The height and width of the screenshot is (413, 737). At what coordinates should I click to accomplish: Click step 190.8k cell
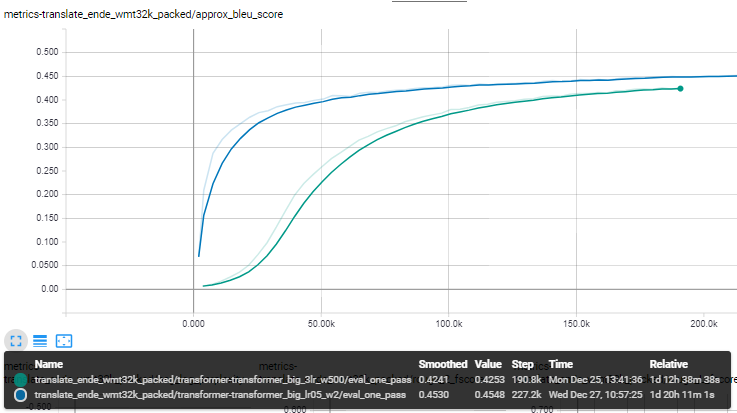pyautogui.click(x=526, y=380)
